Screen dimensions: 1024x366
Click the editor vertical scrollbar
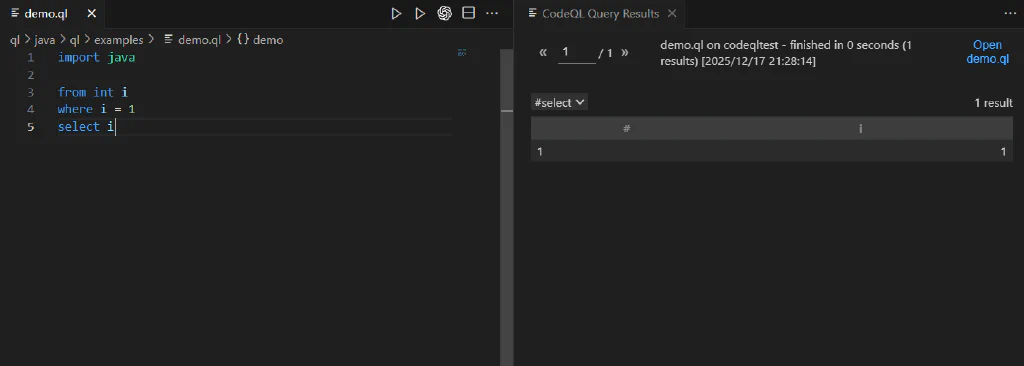[507, 208]
